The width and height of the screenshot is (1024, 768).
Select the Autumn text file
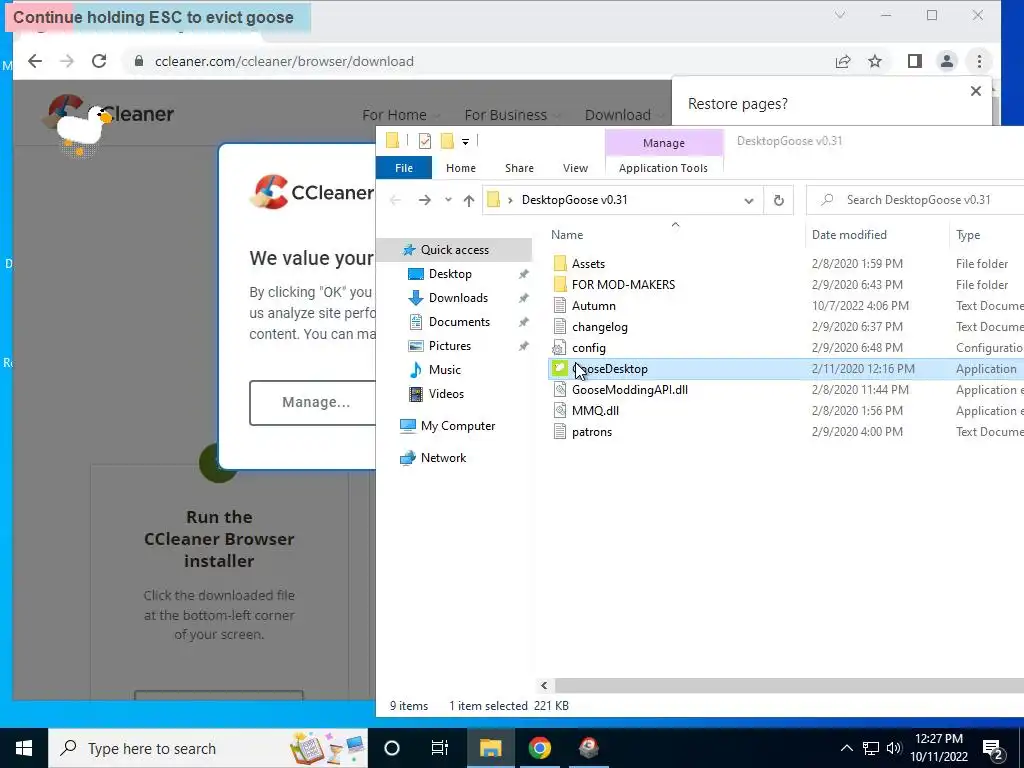point(593,306)
